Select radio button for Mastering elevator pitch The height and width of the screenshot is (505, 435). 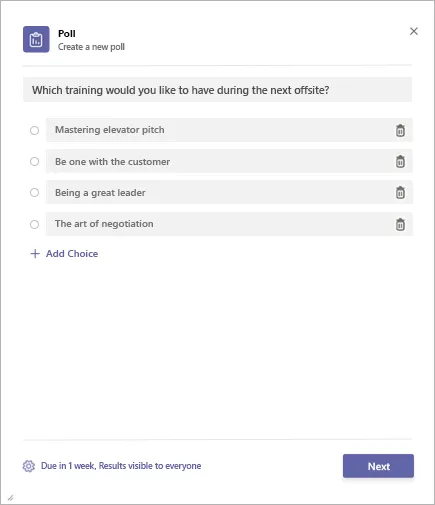click(34, 130)
